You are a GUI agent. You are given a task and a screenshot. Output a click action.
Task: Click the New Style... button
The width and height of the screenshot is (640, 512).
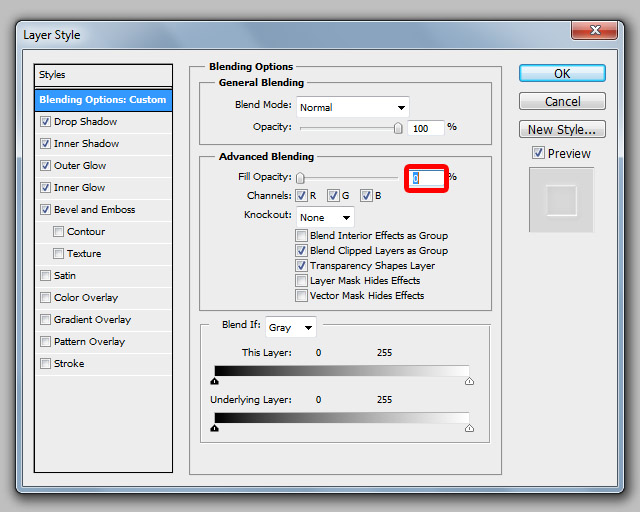562,129
